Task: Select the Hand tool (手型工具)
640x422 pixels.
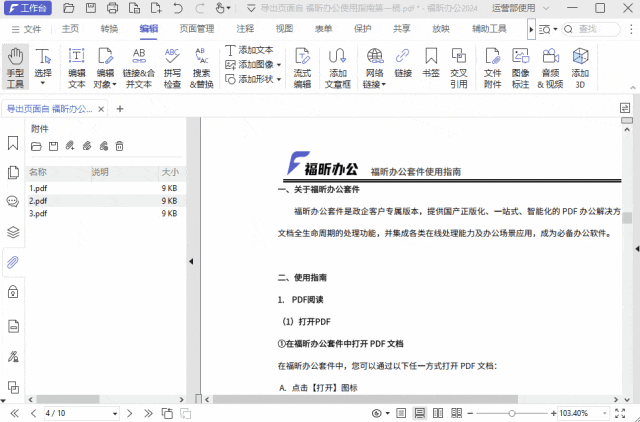Action: (15, 67)
